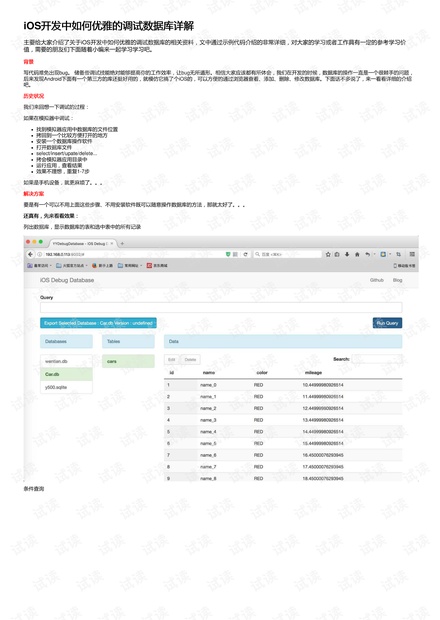Open the Github link in the page header
Screen dimensions: 440x620
[x=377, y=280]
